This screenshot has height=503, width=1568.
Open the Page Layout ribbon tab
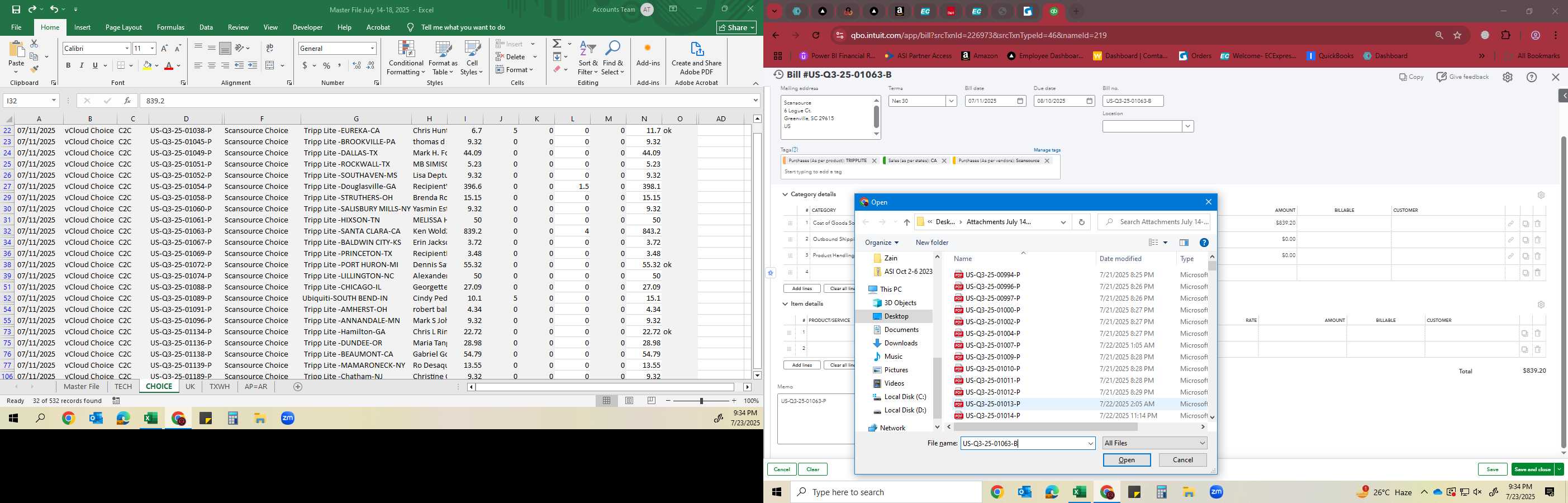coord(123,27)
